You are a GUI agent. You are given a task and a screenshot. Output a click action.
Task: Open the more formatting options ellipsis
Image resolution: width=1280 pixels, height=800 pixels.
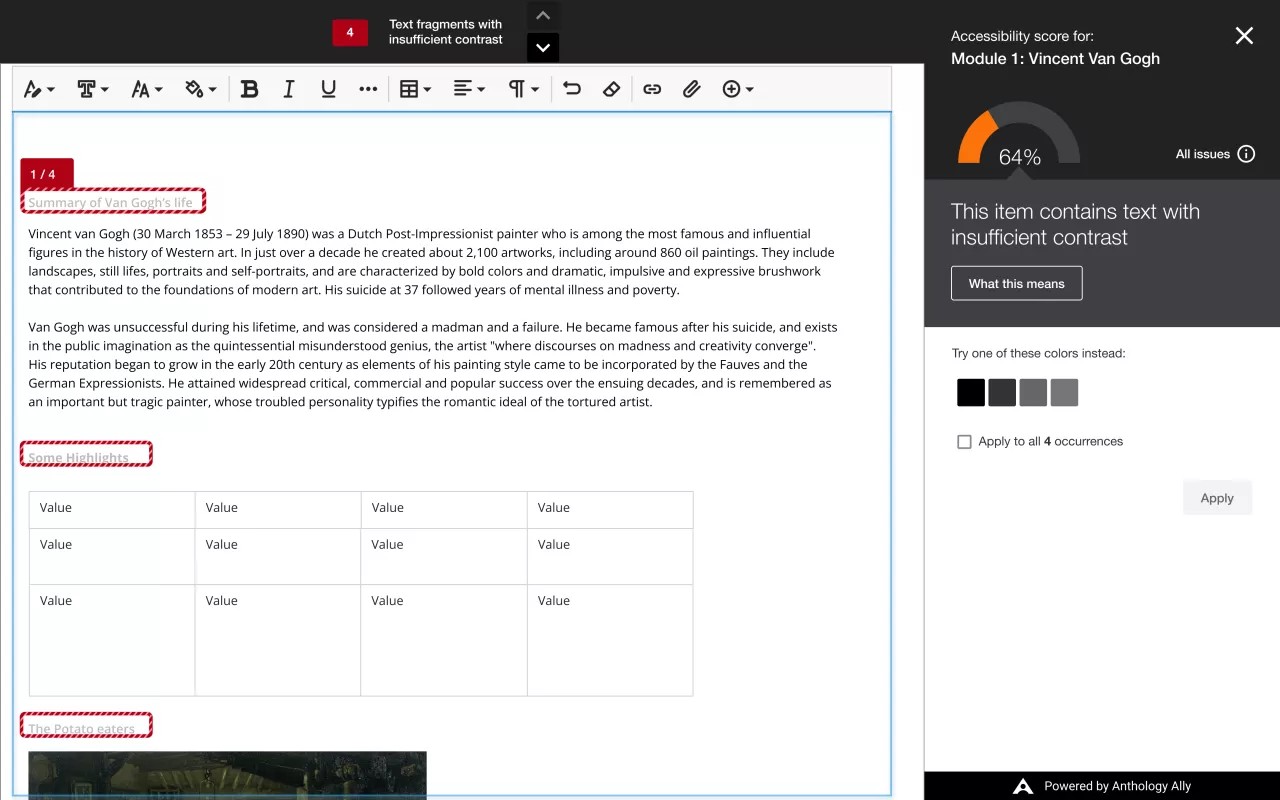click(368, 89)
